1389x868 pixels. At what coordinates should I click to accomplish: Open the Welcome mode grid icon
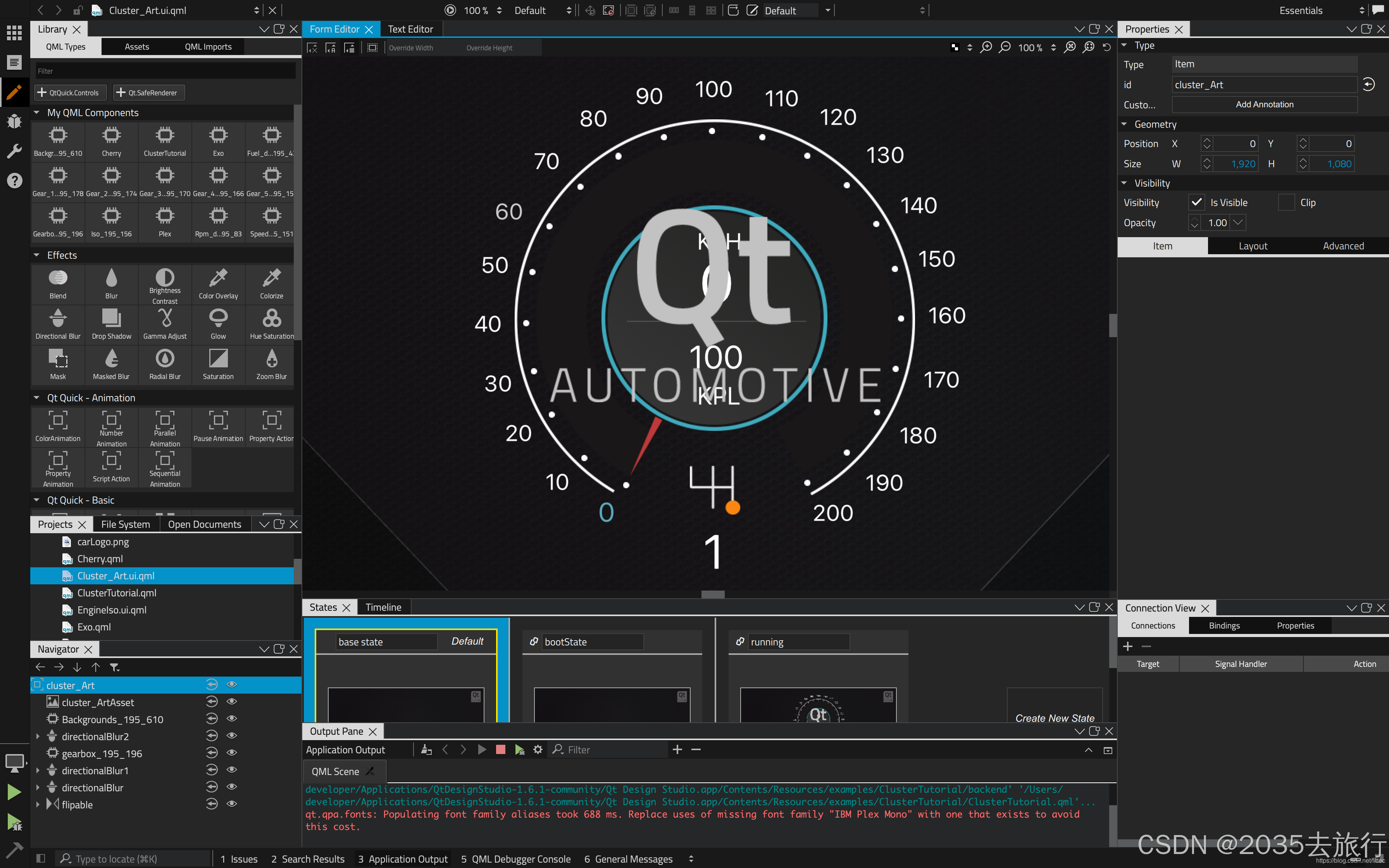[14, 33]
